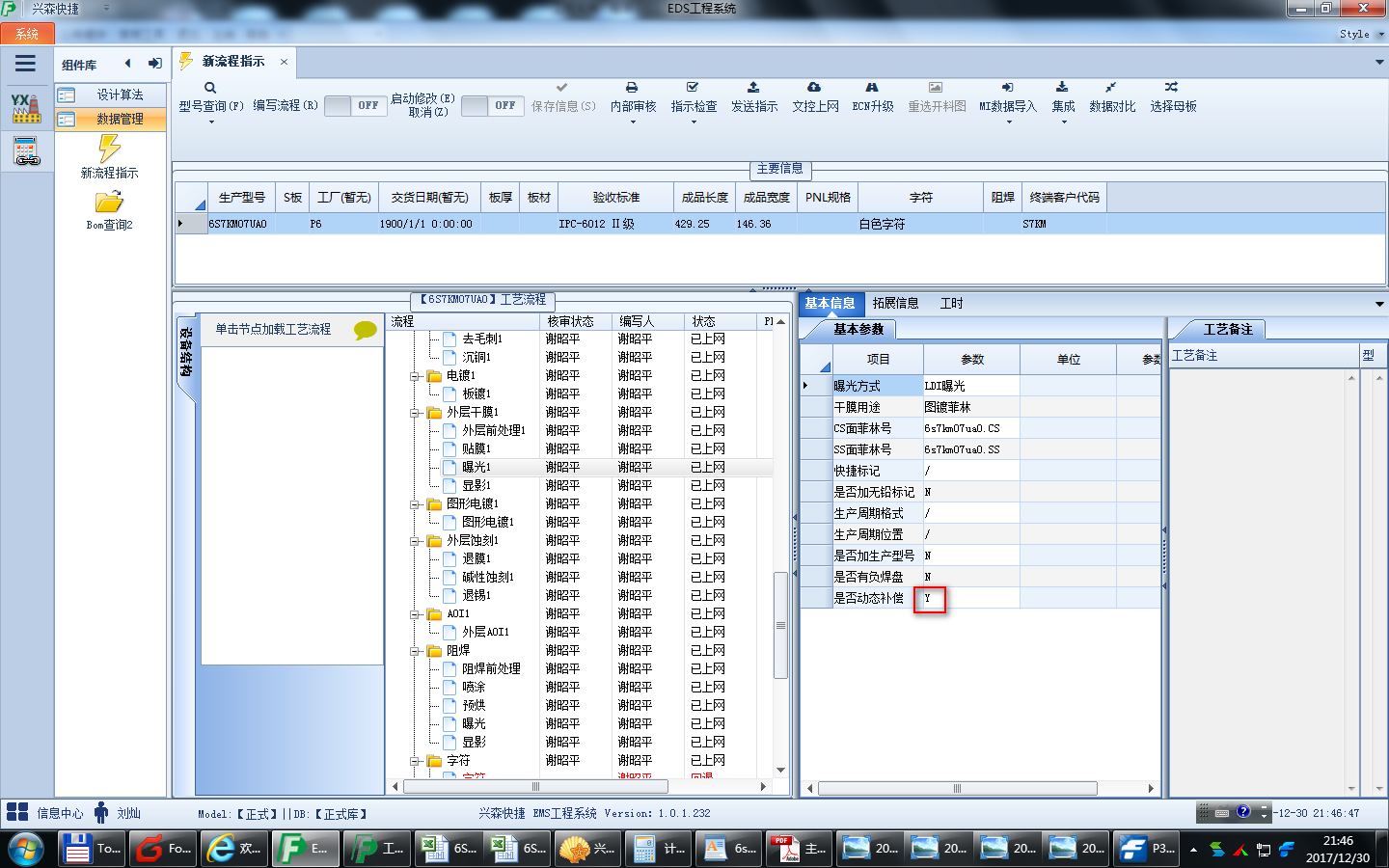The height and width of the screenshot is (868, 1389).
Task: Open MI数据导入 dropdown arrow
Action: (1008, 122)
